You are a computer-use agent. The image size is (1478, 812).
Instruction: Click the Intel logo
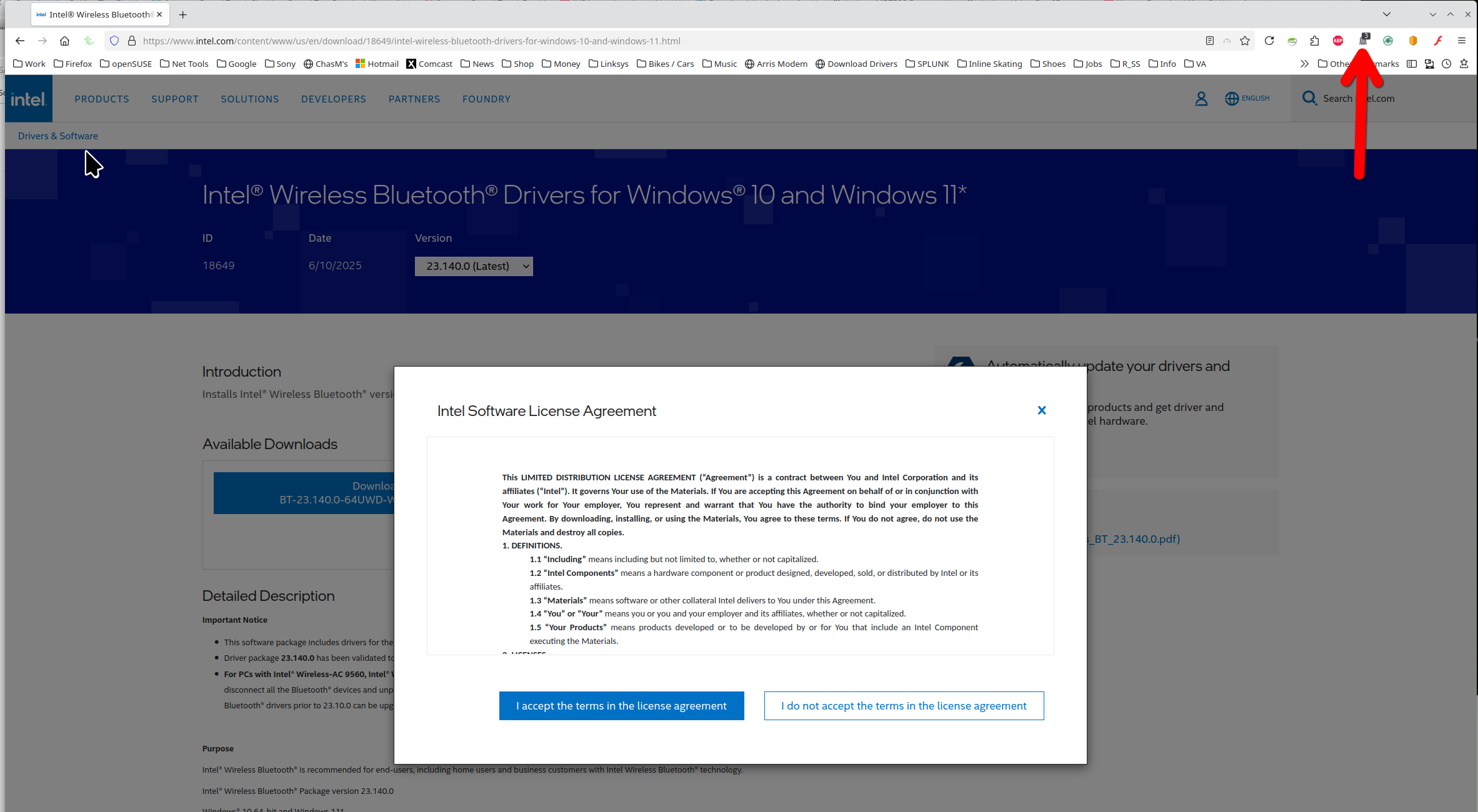coord(29,99)
